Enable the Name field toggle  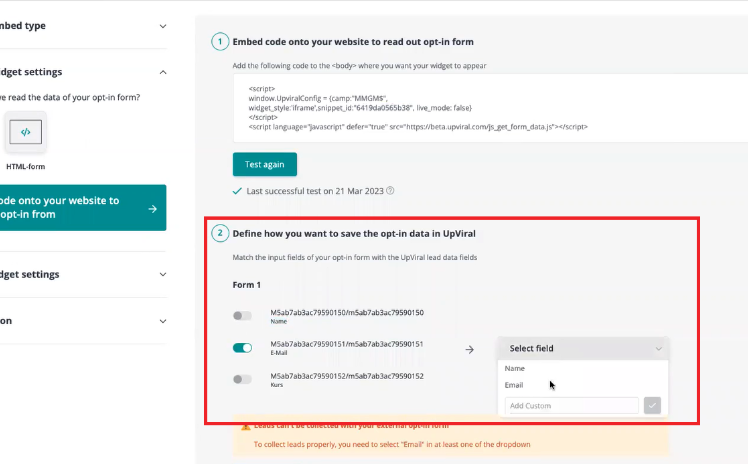pos(242,316)
